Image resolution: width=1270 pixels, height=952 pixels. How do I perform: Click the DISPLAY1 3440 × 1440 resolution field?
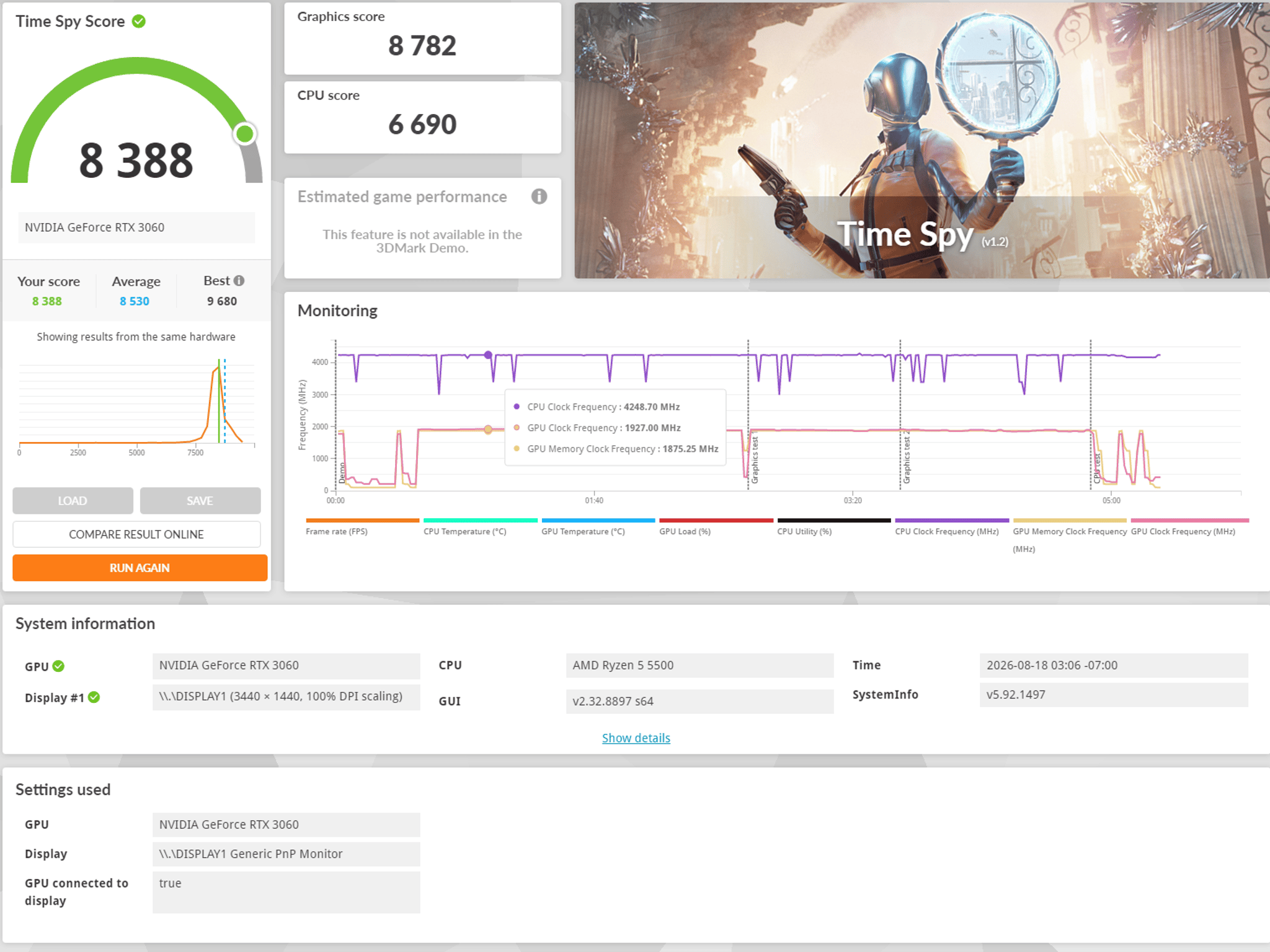(286, 697)
